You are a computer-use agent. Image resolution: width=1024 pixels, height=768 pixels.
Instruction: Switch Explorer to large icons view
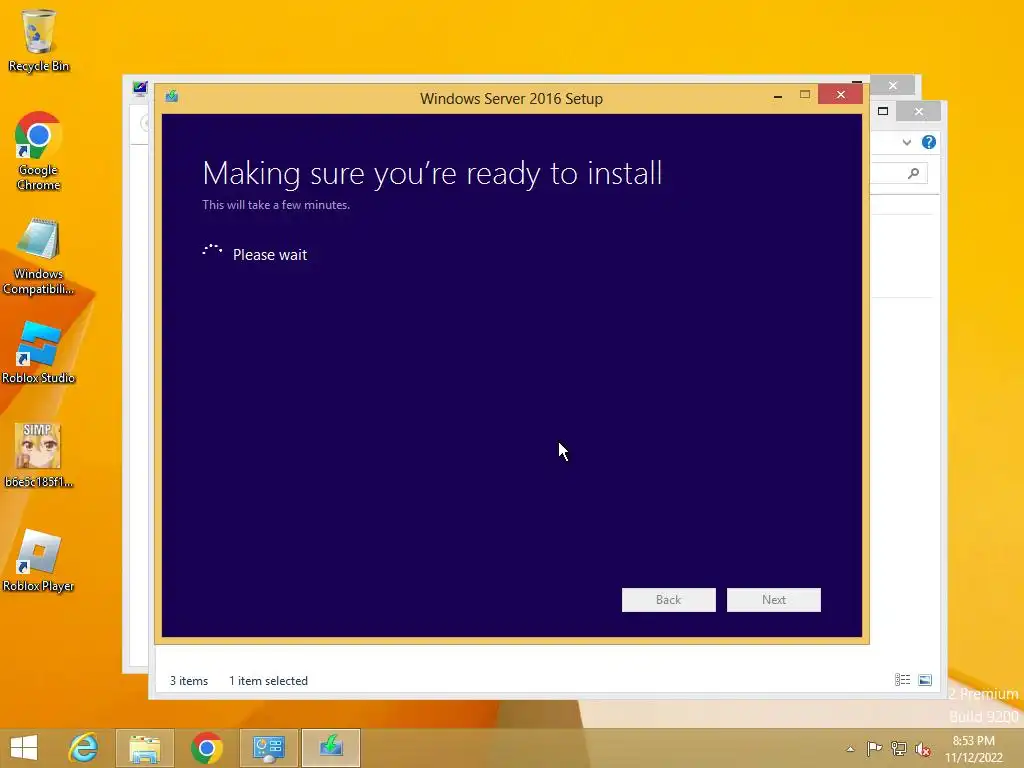click(x=925, y=680)
